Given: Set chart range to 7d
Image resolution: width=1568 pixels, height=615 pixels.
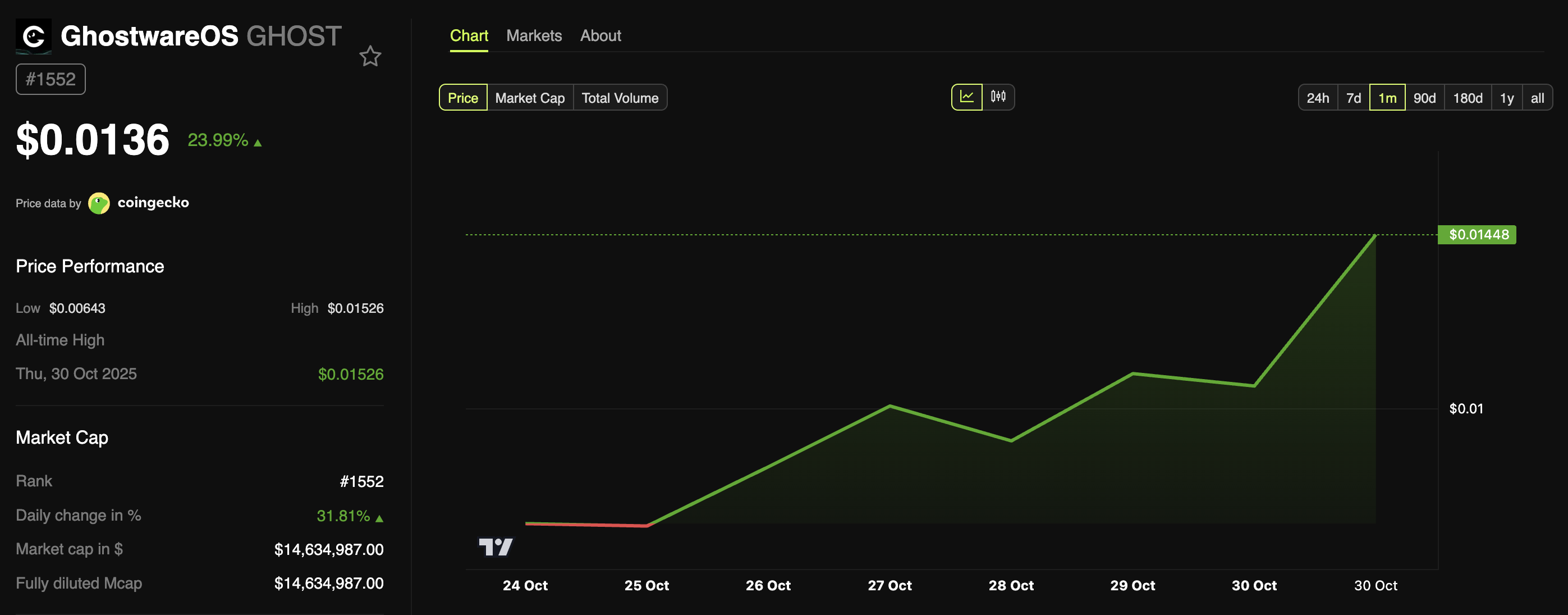Looking at the screenshot, I should [x=1353, y=97].
